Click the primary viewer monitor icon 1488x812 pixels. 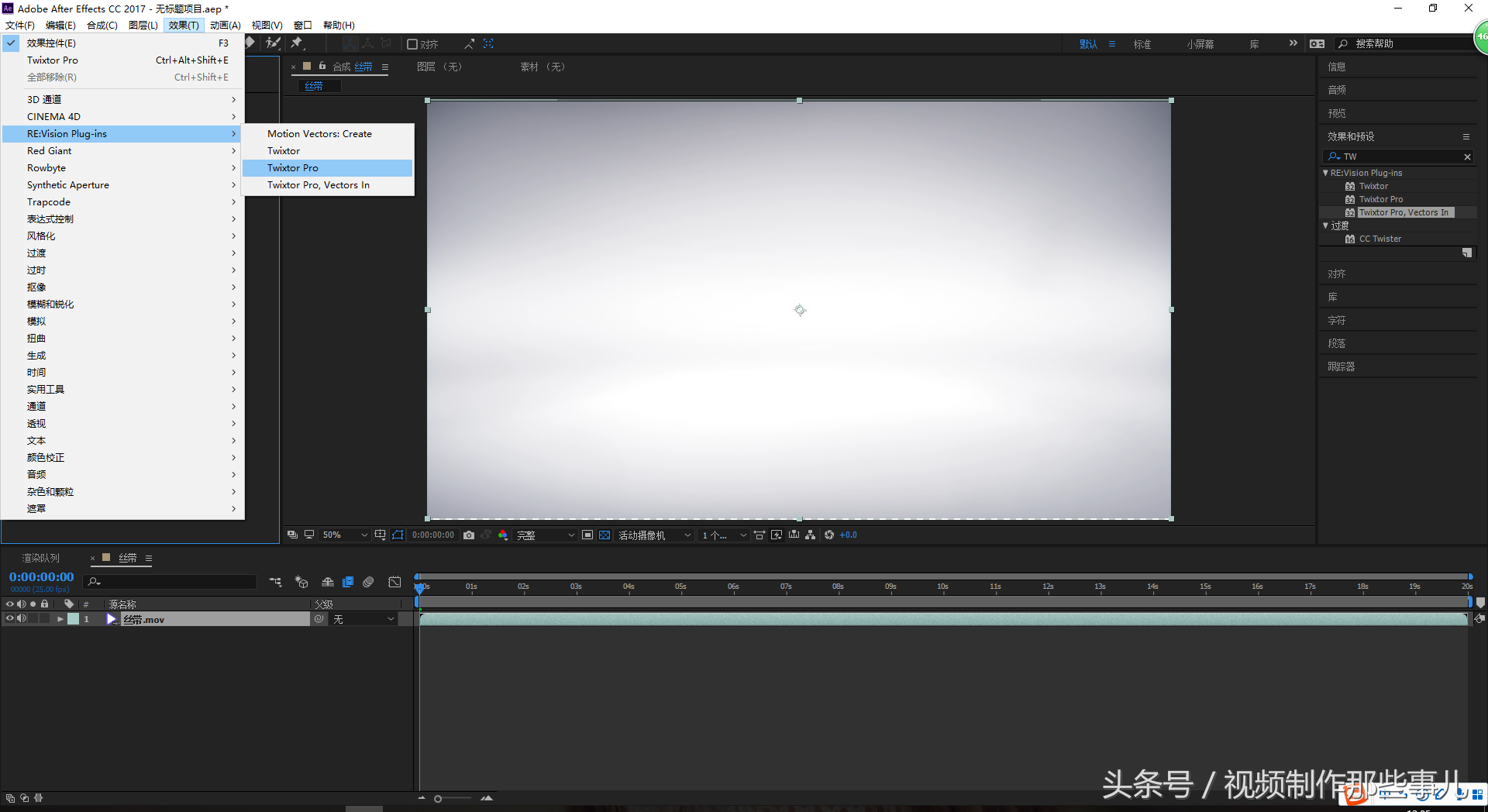[x=309, y=535]
